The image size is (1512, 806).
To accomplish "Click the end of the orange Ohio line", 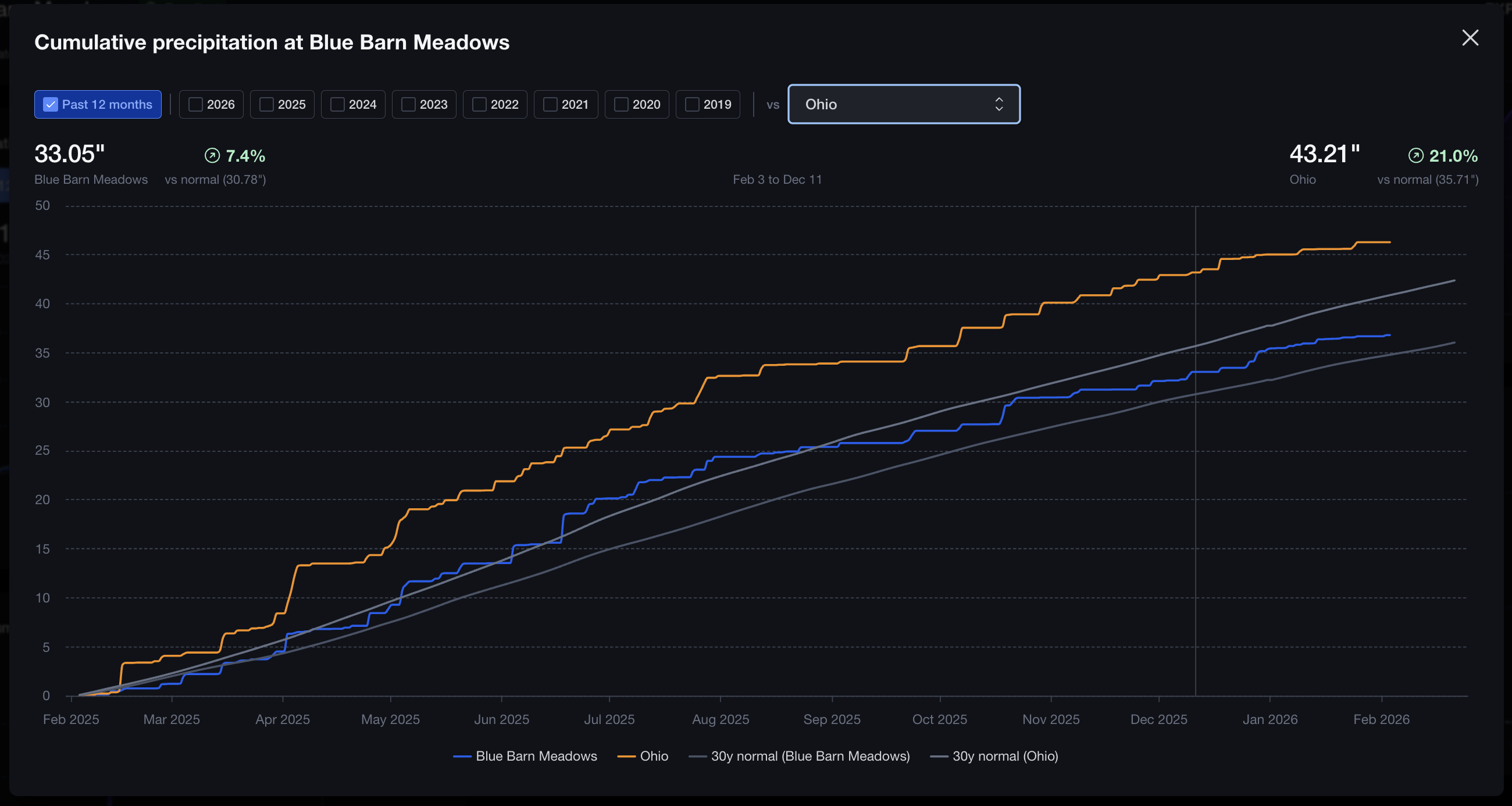I will point(1389,242).
